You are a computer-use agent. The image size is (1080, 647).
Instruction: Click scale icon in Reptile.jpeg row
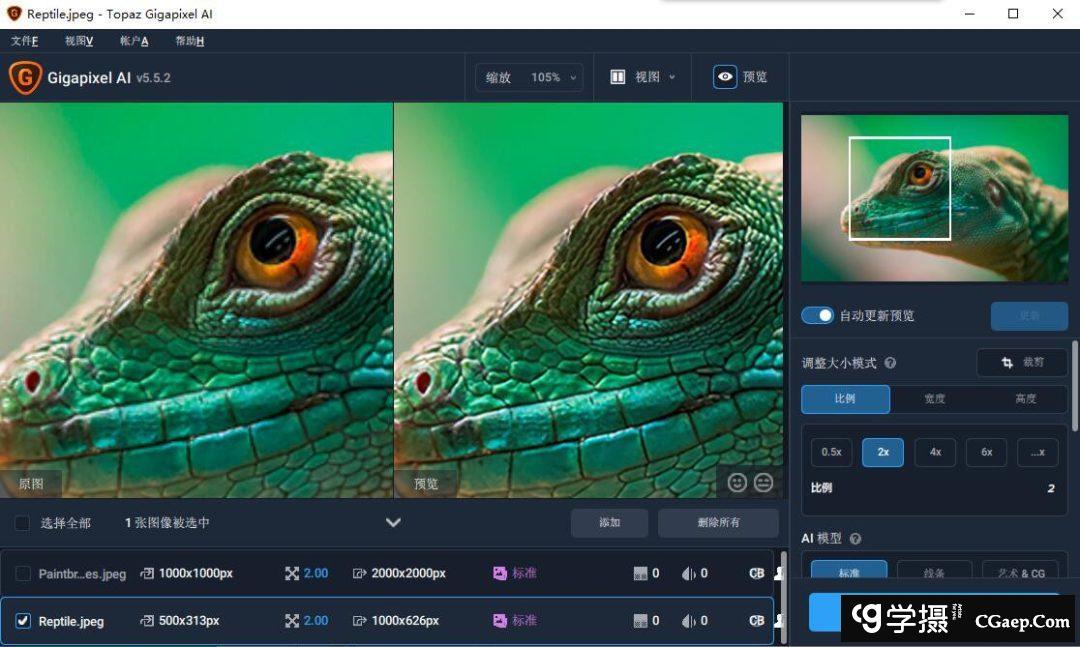292,621
